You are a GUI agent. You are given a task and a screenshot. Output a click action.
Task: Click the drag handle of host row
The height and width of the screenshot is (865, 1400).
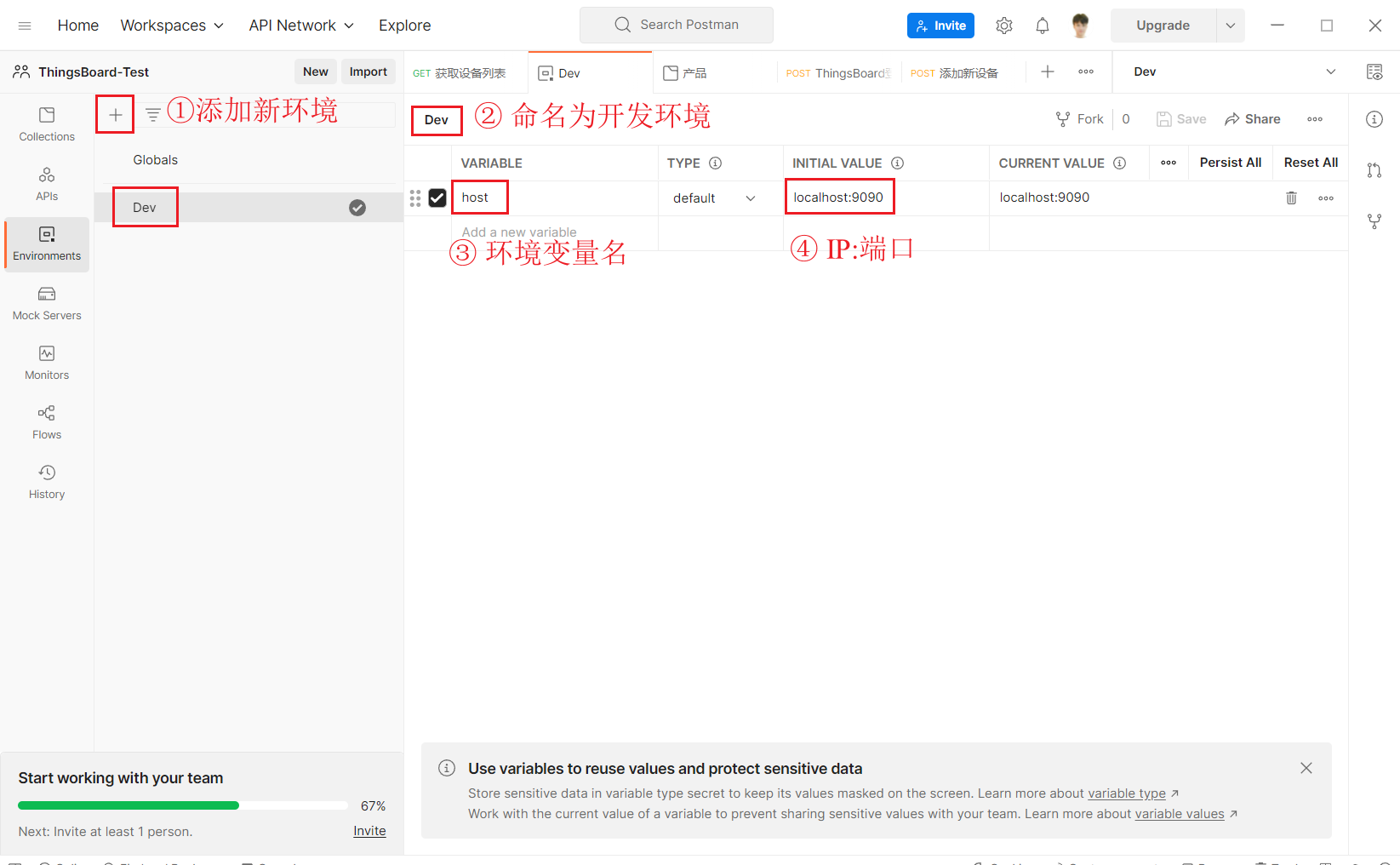(415, 198)
